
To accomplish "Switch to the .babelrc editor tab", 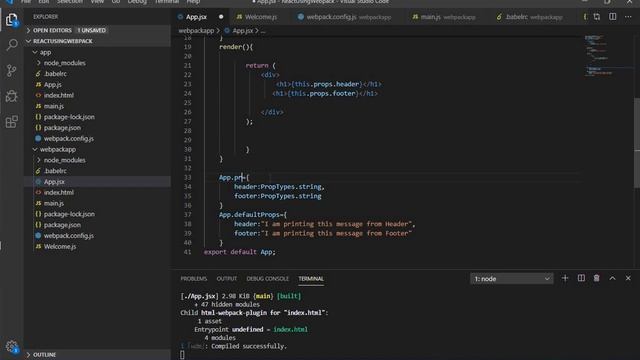I will tap(533, 17).
